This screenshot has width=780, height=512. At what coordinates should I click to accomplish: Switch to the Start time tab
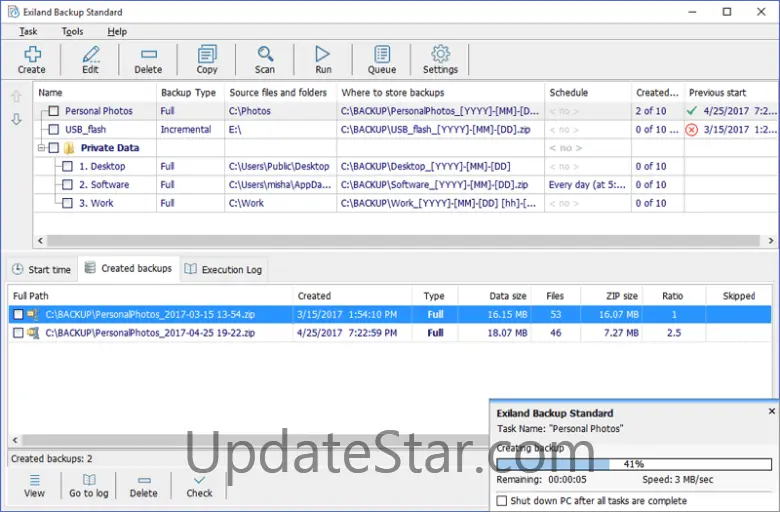(x=42, y=270)
